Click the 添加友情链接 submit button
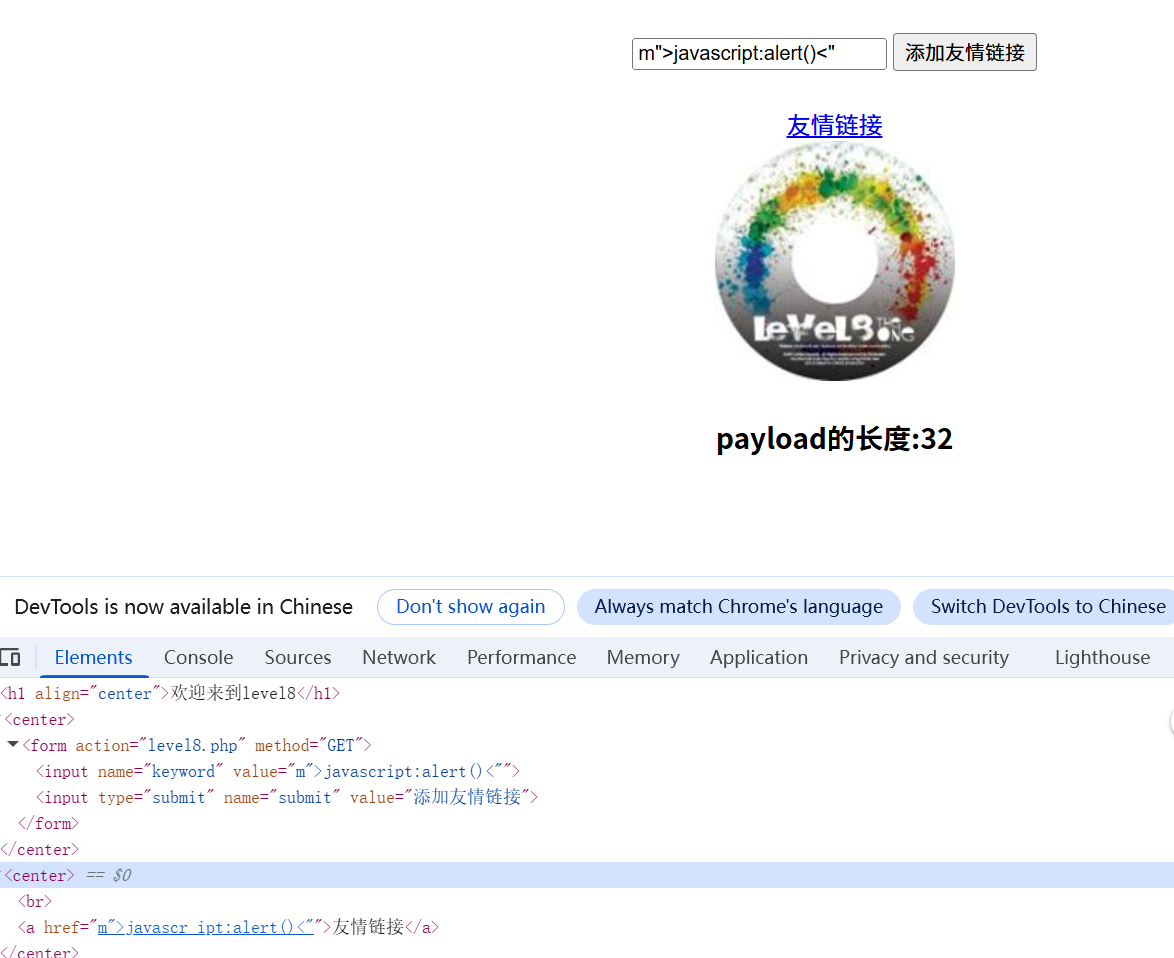This screenshot has height=958, width=1174. 964,52
